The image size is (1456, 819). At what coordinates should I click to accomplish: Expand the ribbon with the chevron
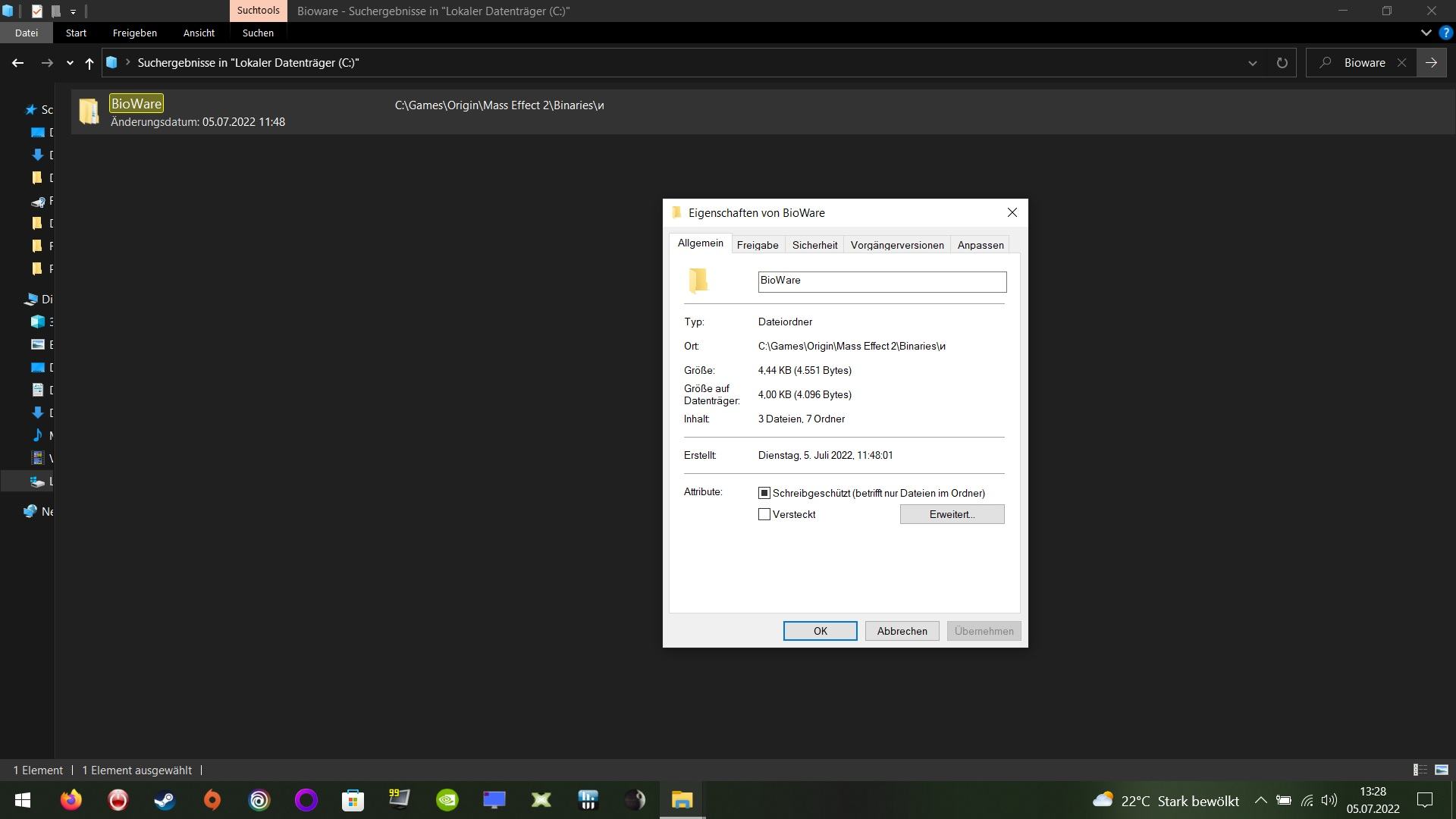click(1426, 33)
